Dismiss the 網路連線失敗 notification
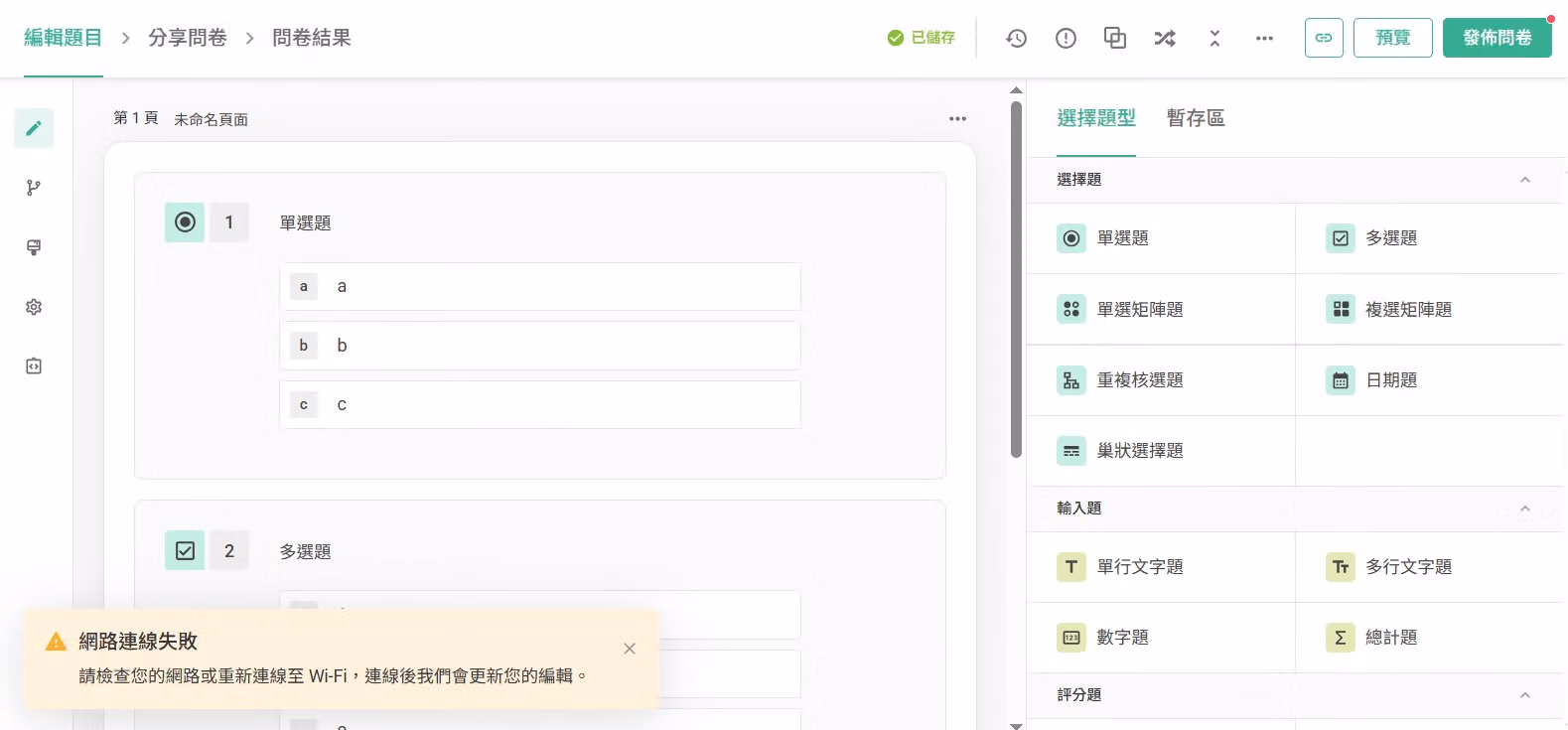The height and width of the screenshot is (730, 1568). (x=630, y=649)
